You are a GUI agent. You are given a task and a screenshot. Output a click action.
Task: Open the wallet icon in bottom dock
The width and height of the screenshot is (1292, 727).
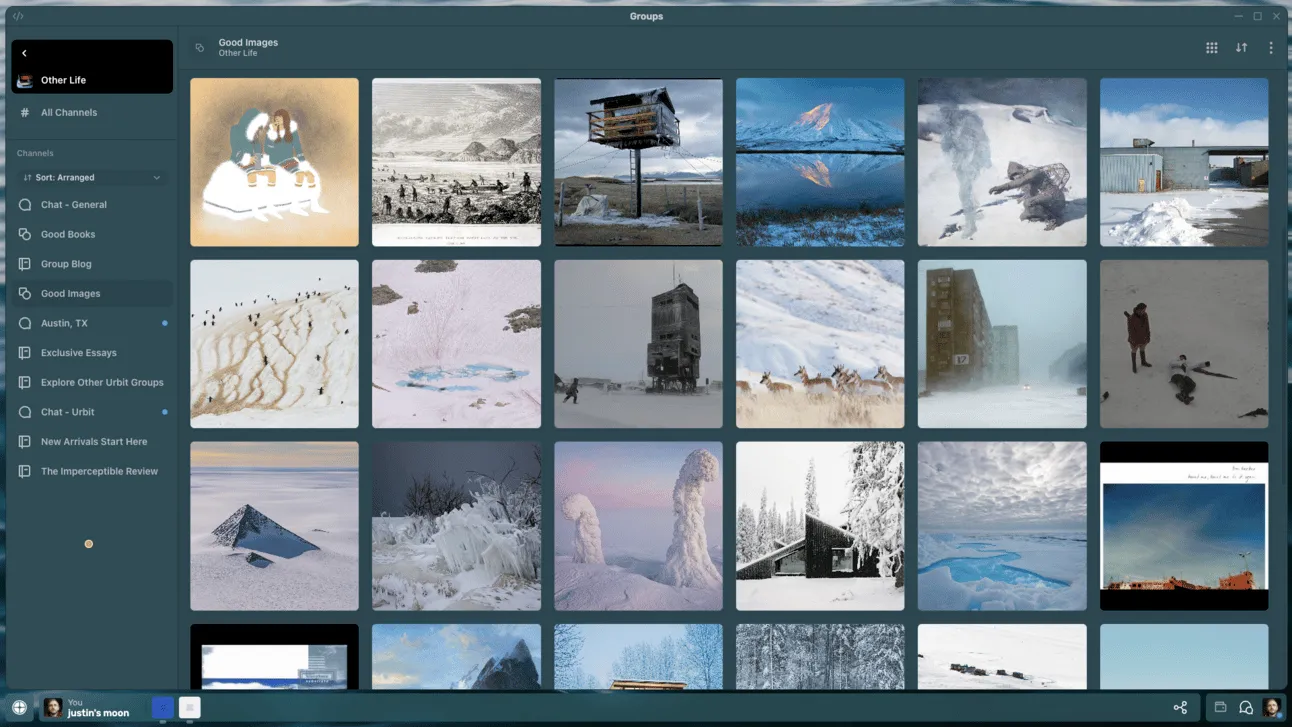[1220, 707]
